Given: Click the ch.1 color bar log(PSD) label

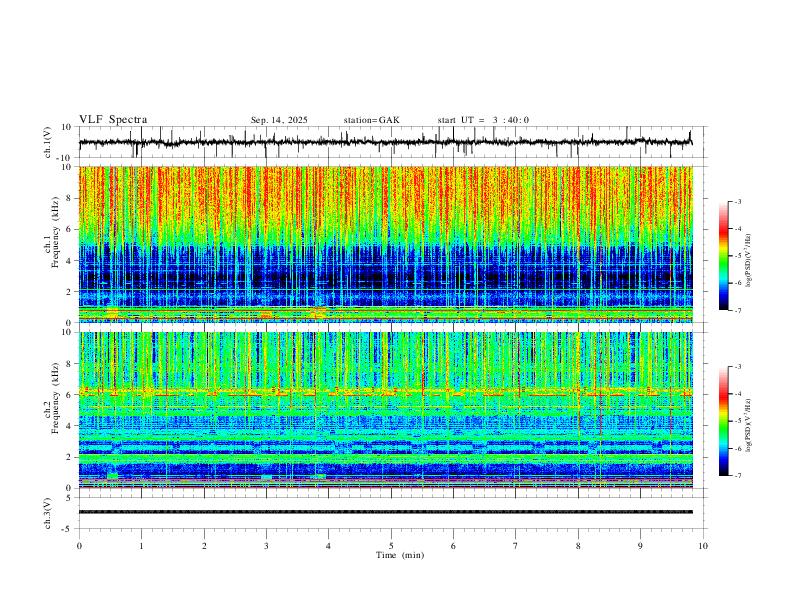Looking at the screenshot, I should (749, 260).
